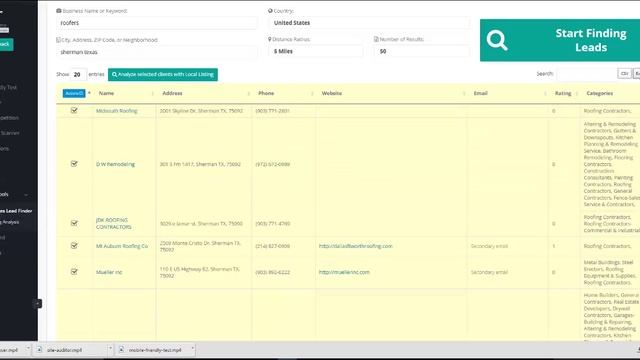Click the Start Finding Leads button
640x360 pixels.
click(x=560, y=40)
